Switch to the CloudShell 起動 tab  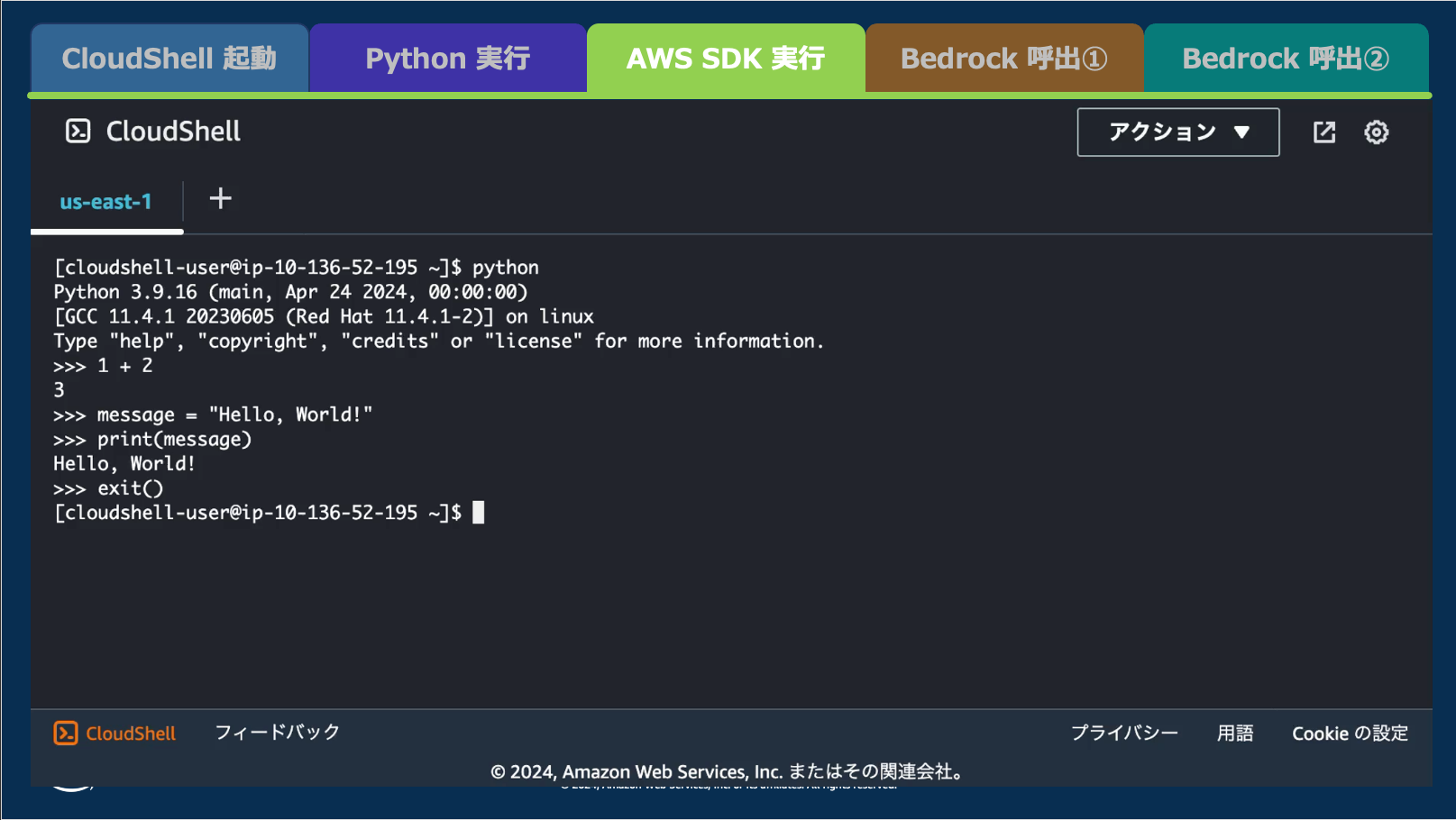pyautogui.click(x=169, y=59)
